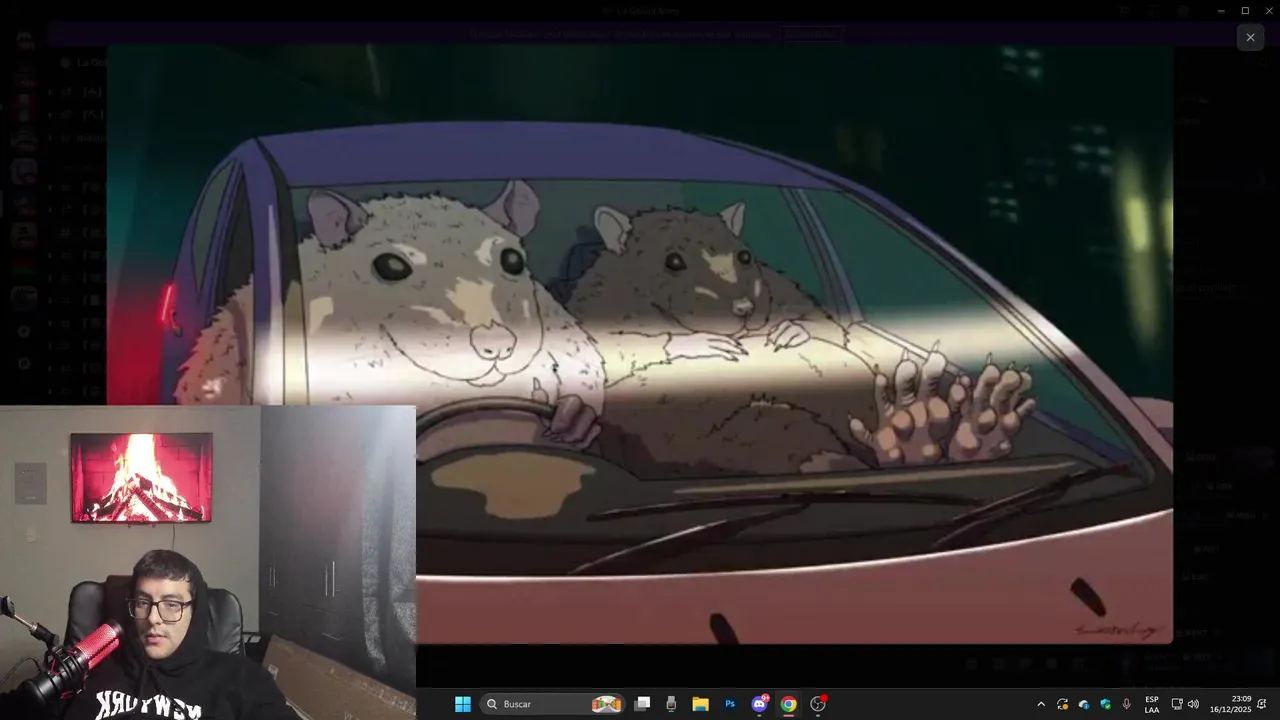Open the ESP LAA language switcher
The width and height of the screenshot is (1280, 720).
click(x=1152, y=704)
